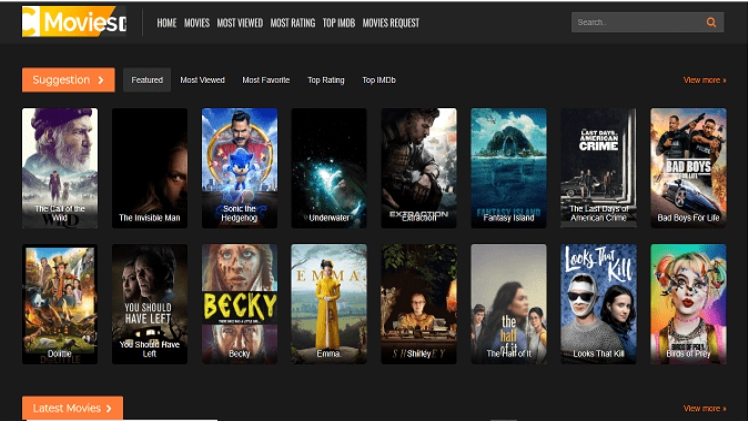This screenshot has height=421, width=748.
Task: Switch to the Top IMDb tab
Action: tap(379, 80)
